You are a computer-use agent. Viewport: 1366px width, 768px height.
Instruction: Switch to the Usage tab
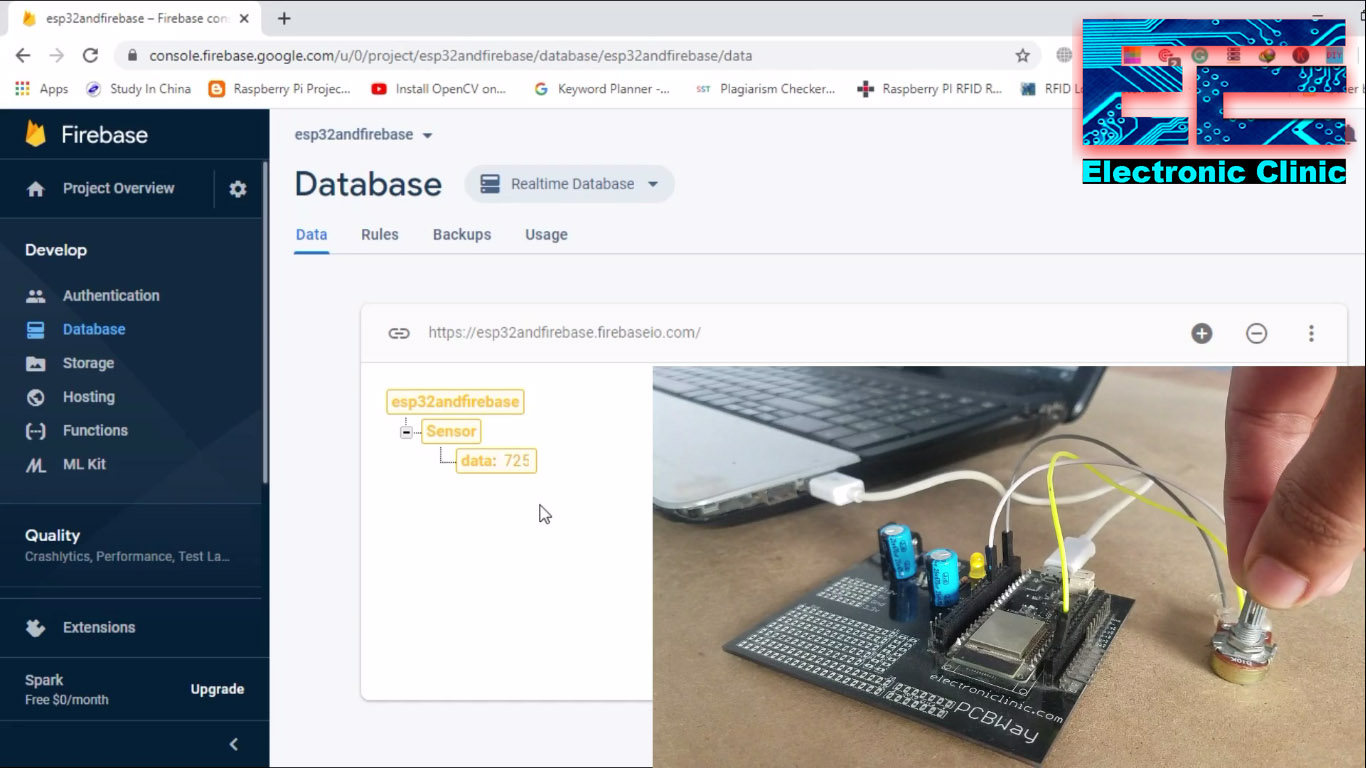click(x=545, y=234)
